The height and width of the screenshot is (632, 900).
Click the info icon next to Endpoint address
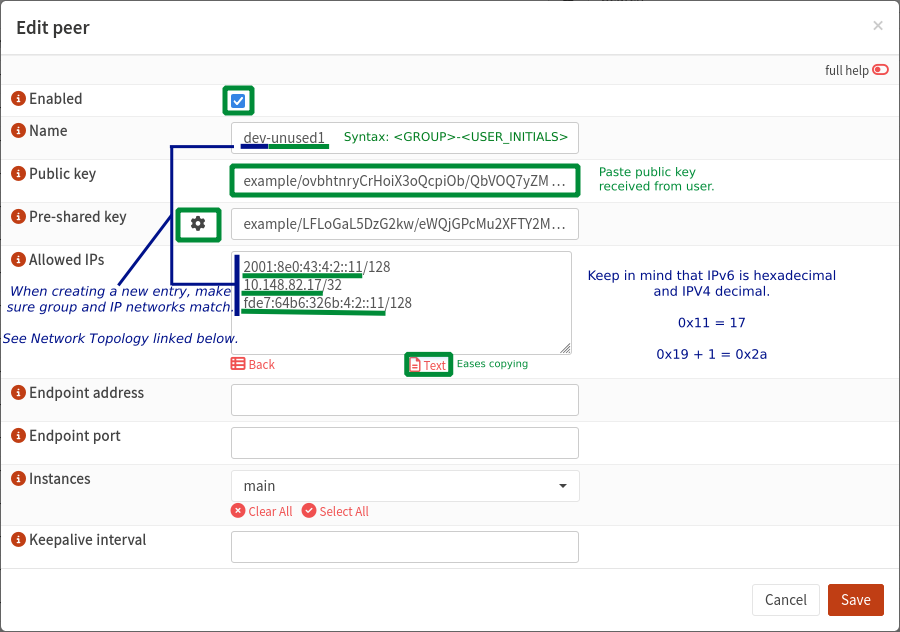pos(18,393)
